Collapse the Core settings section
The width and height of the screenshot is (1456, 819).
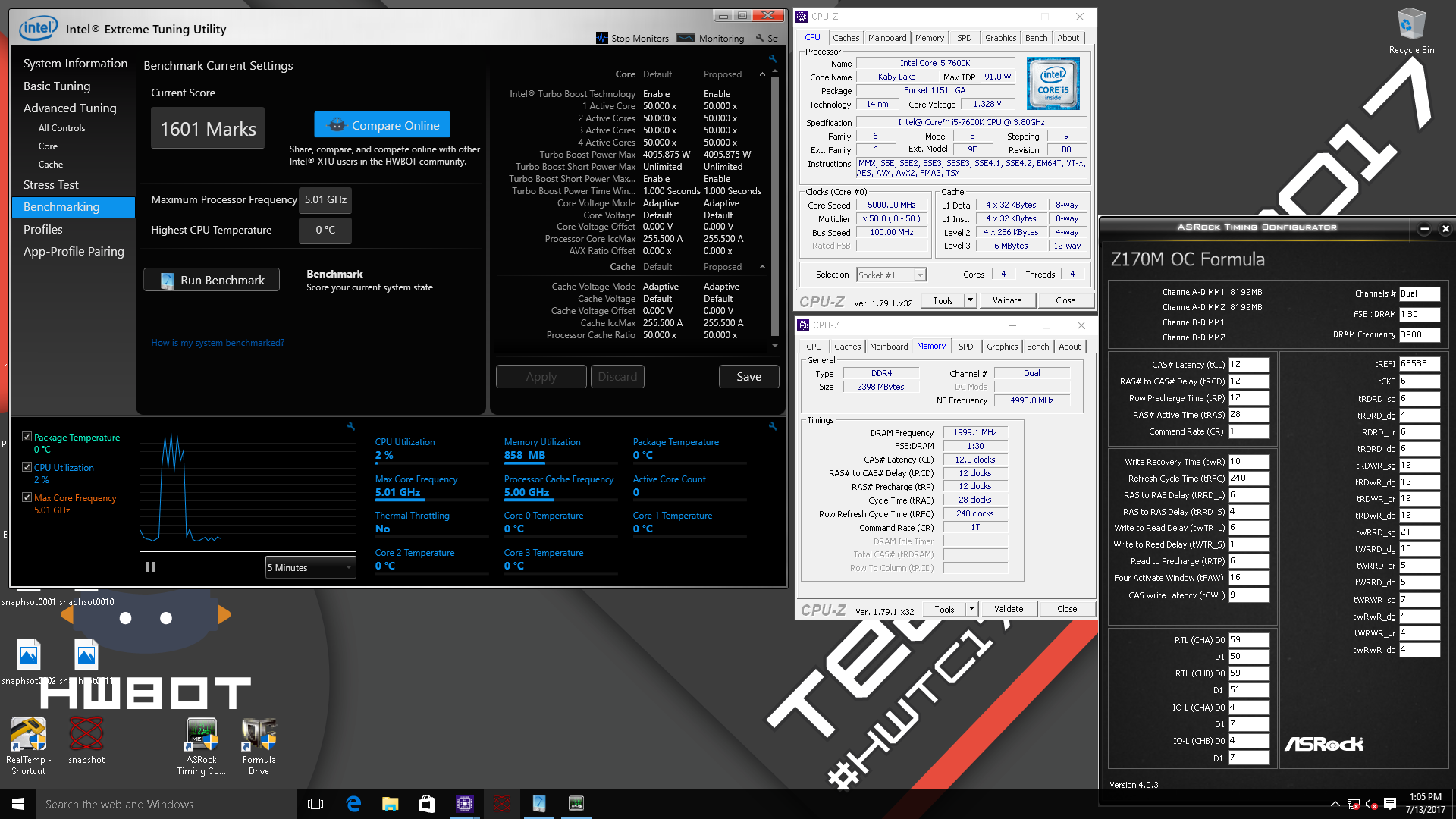point(762,74)
